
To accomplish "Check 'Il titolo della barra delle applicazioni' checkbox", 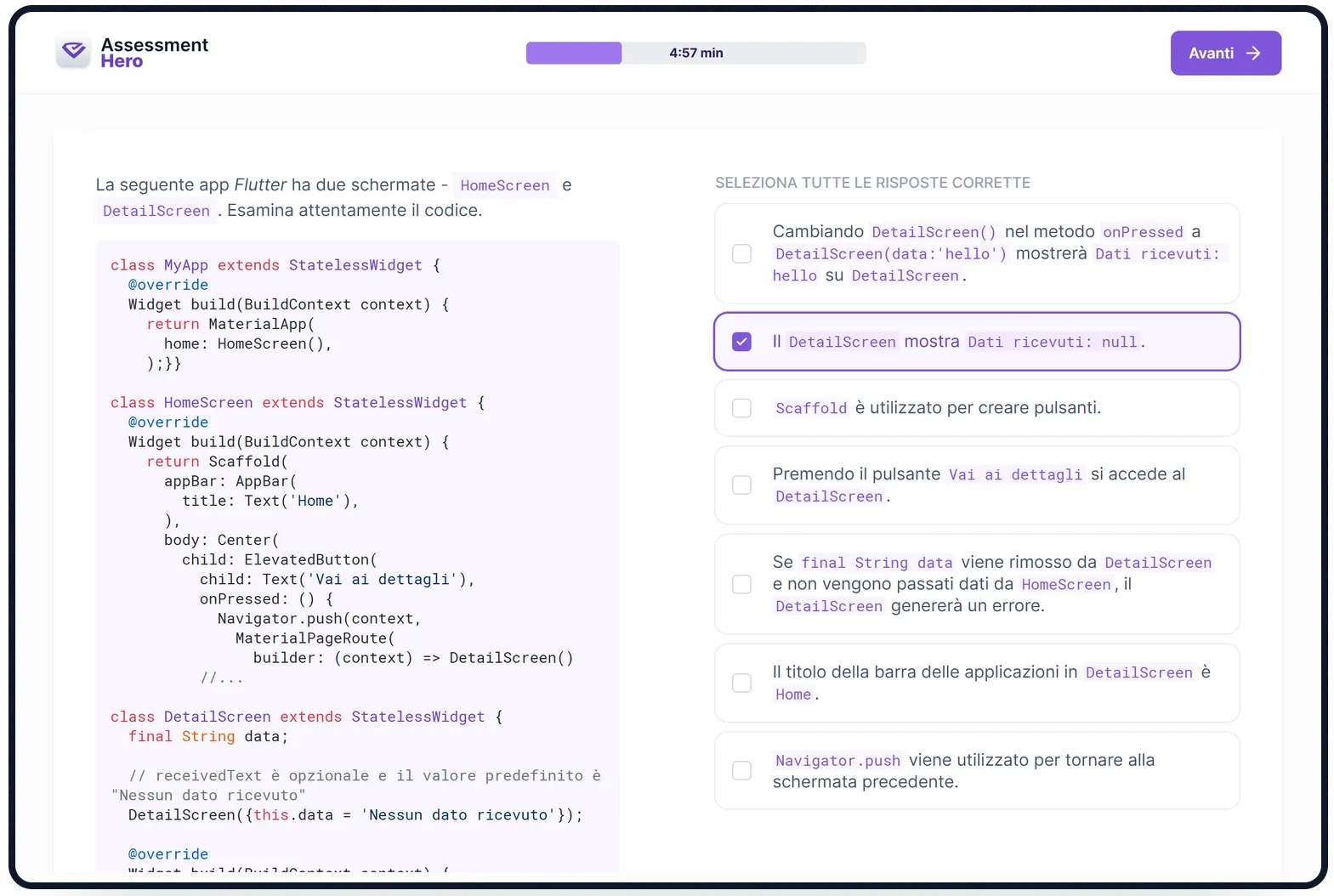I will coord(741,683).
